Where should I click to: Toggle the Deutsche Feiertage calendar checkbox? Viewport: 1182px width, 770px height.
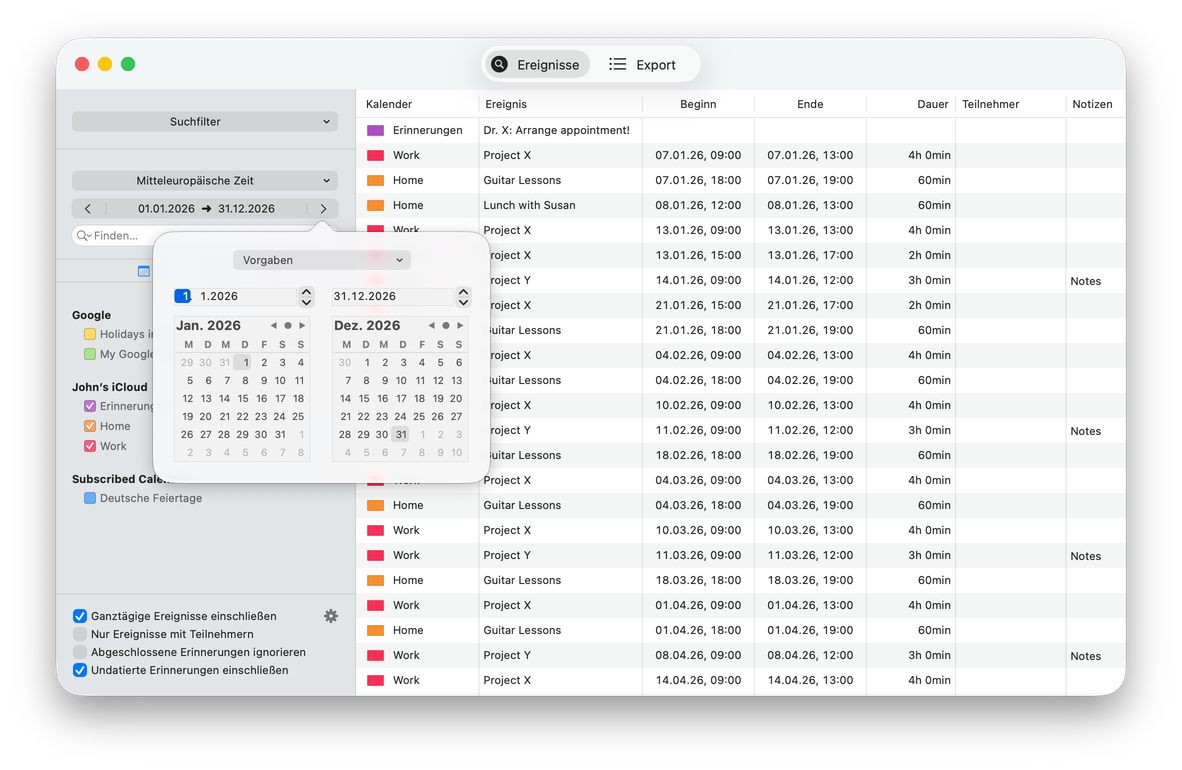click(x=90, y=498)
